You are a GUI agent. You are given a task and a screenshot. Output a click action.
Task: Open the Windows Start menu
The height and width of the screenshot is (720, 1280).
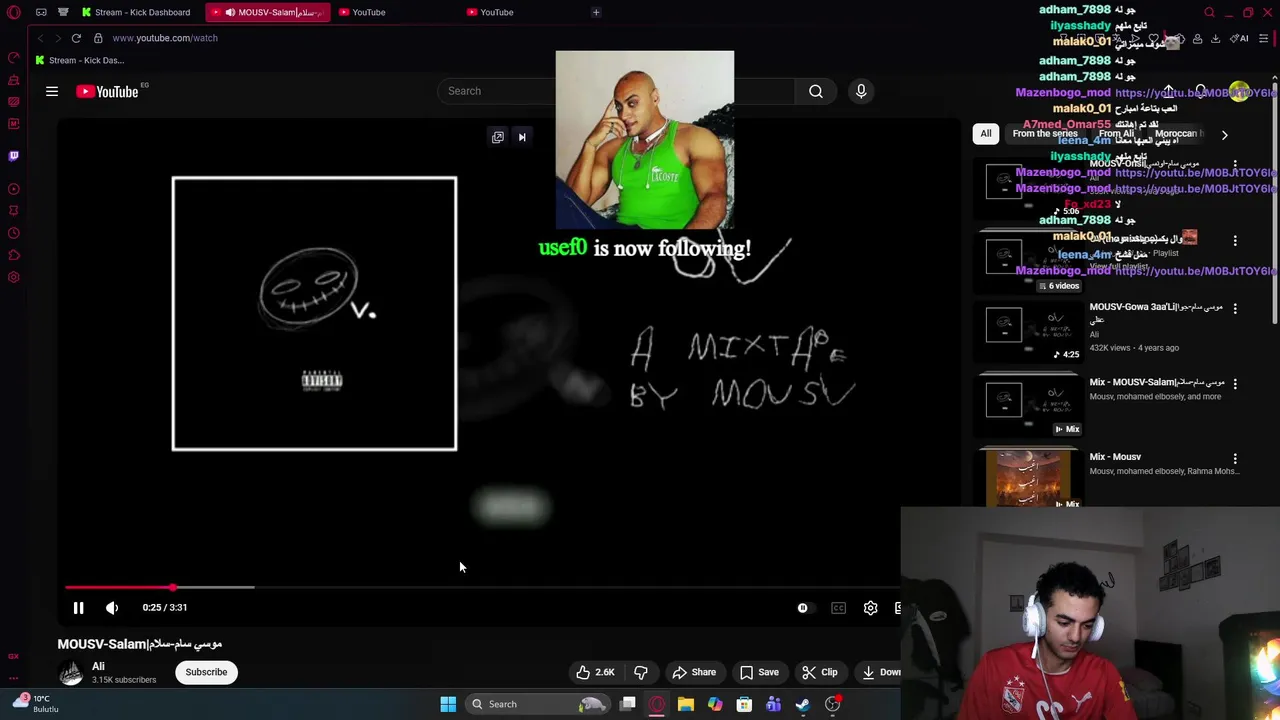[448, 704]
